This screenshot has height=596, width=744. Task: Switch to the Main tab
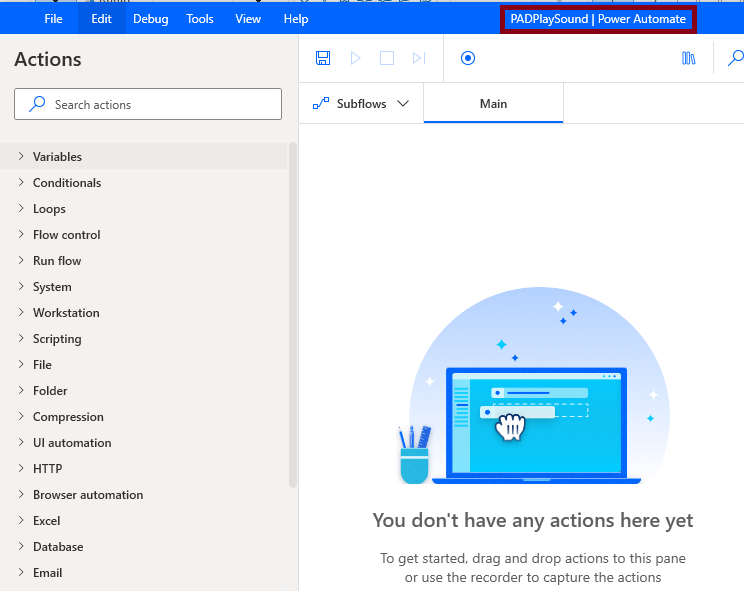click(493, 103)
